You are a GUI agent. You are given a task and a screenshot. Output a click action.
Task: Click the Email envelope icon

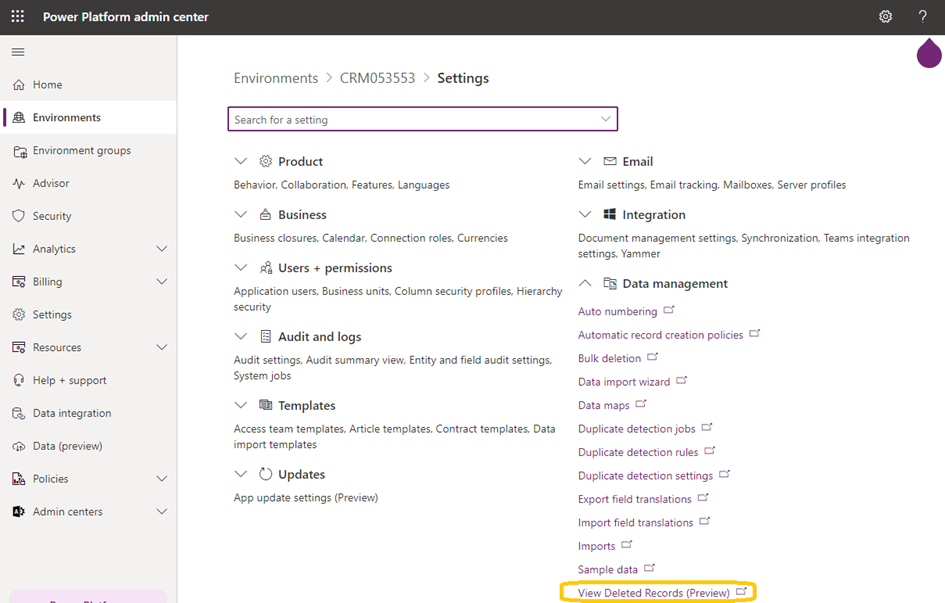610,161
